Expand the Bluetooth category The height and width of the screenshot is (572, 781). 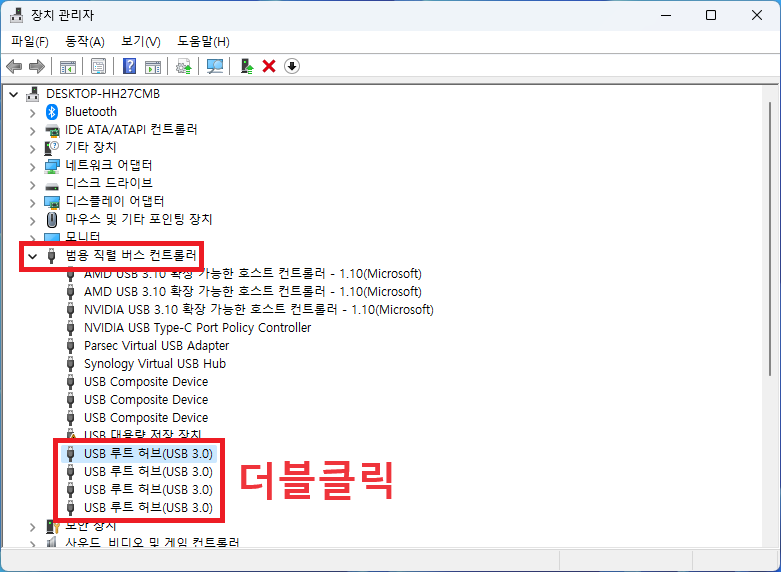[32, 113]
